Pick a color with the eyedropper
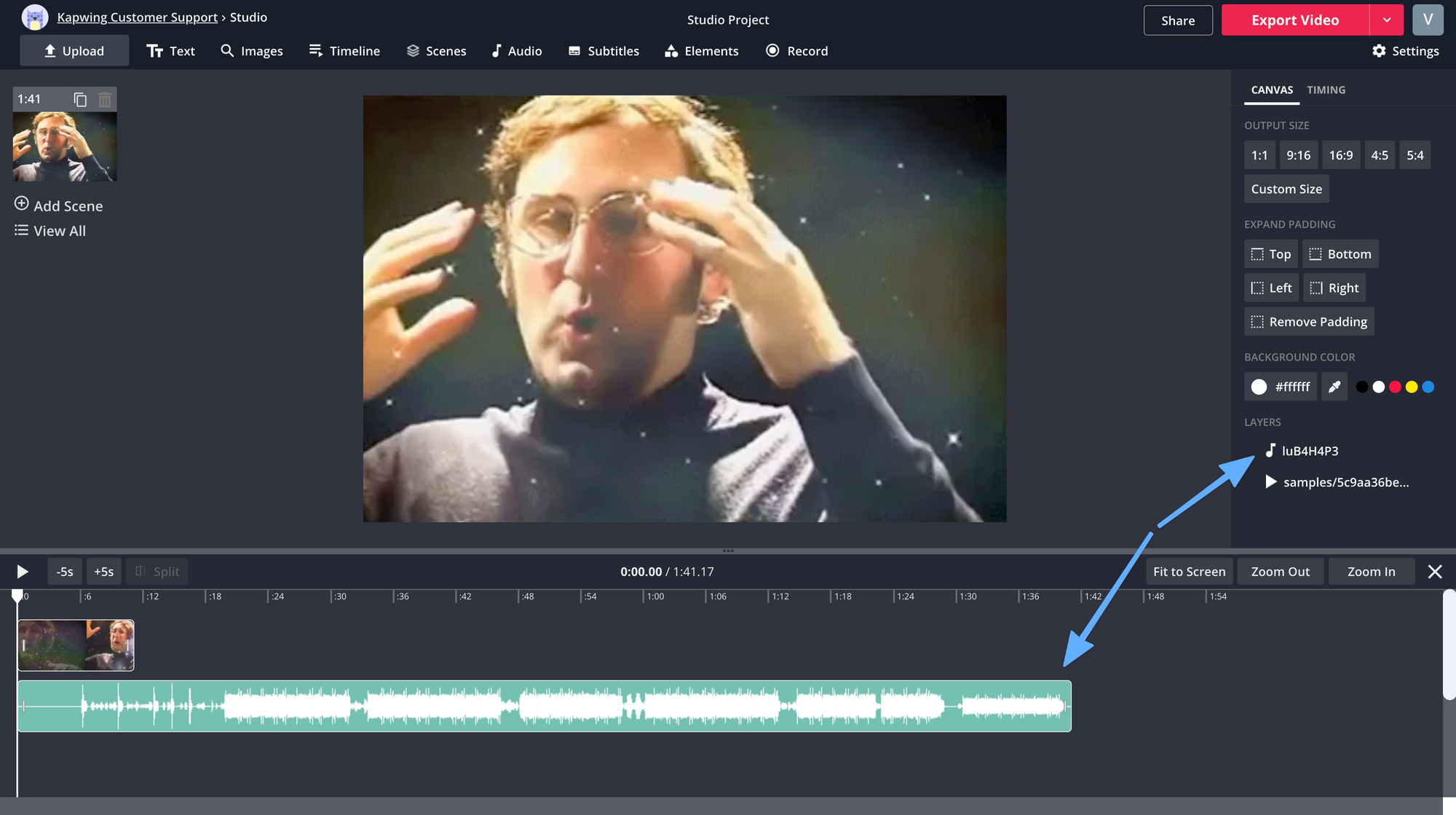This screenshot has width=1456, height=815. click(1334, 387)
